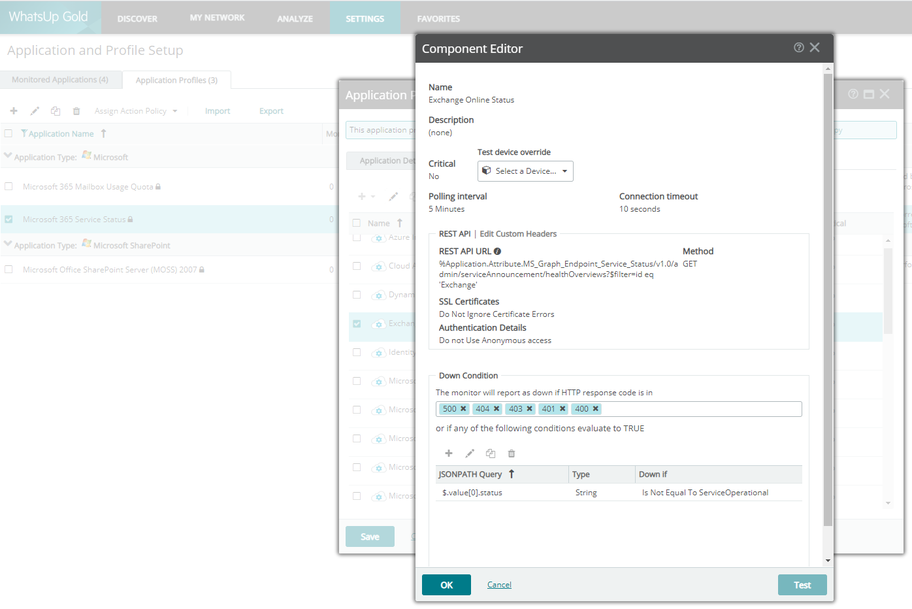Uncheck the Exchange component row checkbox

click(x=357, y=323)
